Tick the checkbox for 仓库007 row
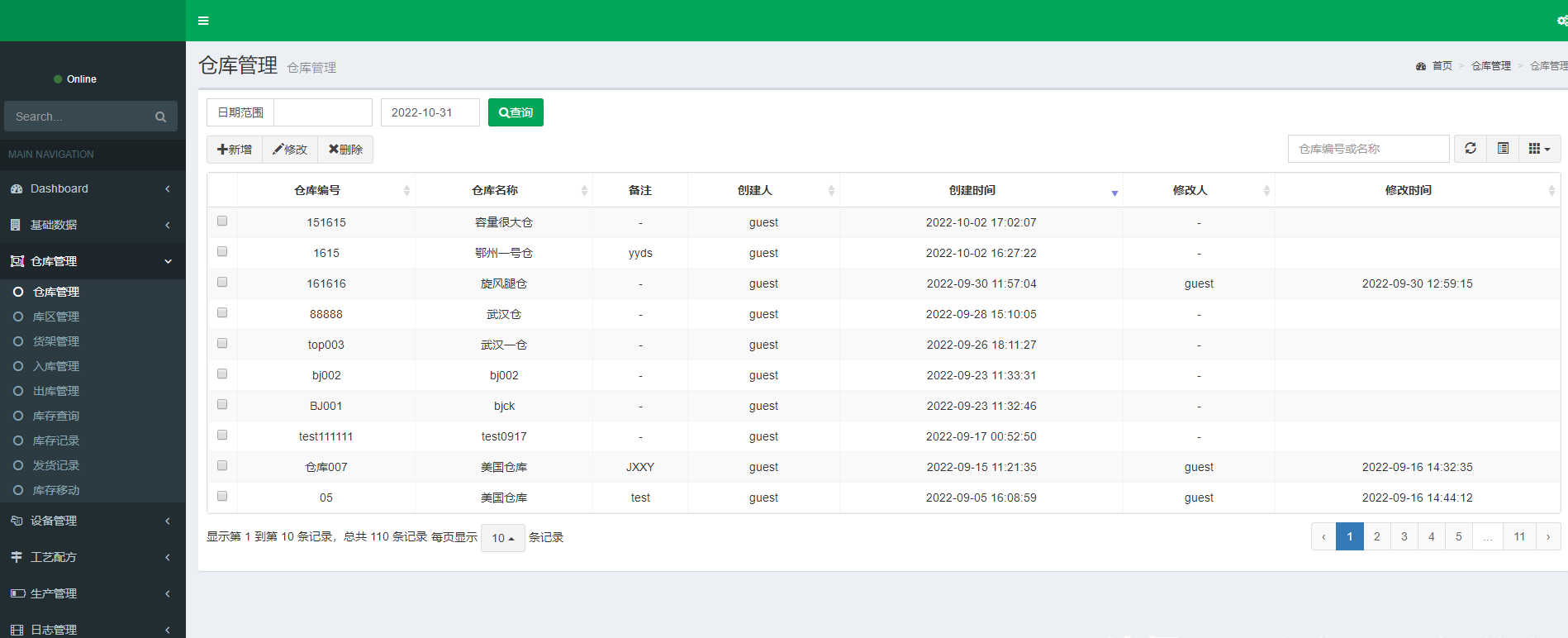1568x638 pixels. click(222, 466)
